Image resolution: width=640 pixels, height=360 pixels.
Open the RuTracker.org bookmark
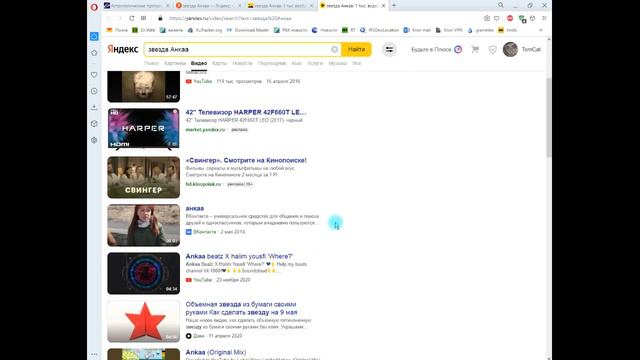[x=205, y=30]
